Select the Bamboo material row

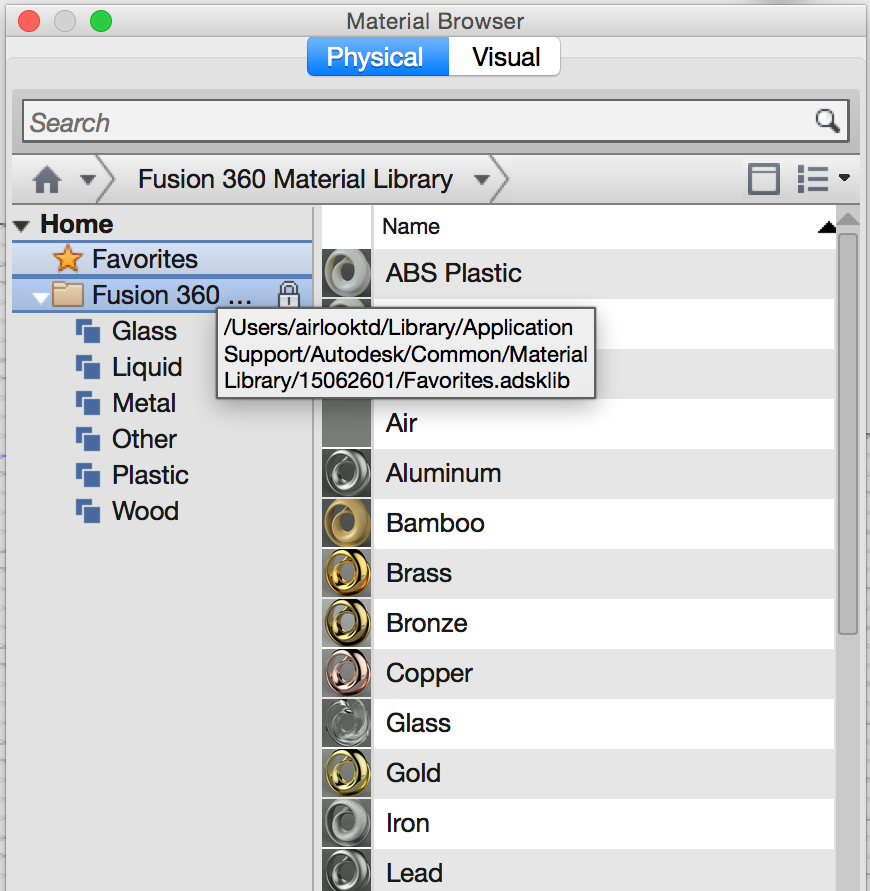[x=578, y=523]
